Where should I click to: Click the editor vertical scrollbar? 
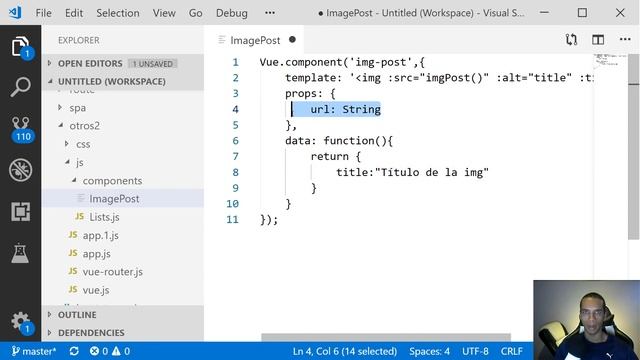tap(633, 147)
